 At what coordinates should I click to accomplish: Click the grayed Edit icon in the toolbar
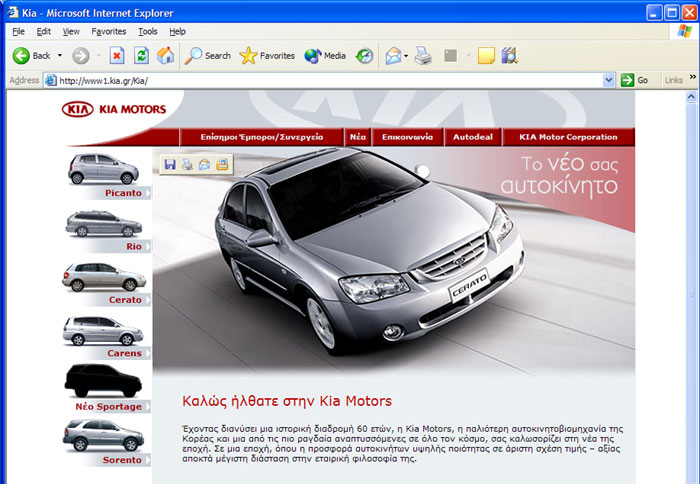(x=451, y=56)
